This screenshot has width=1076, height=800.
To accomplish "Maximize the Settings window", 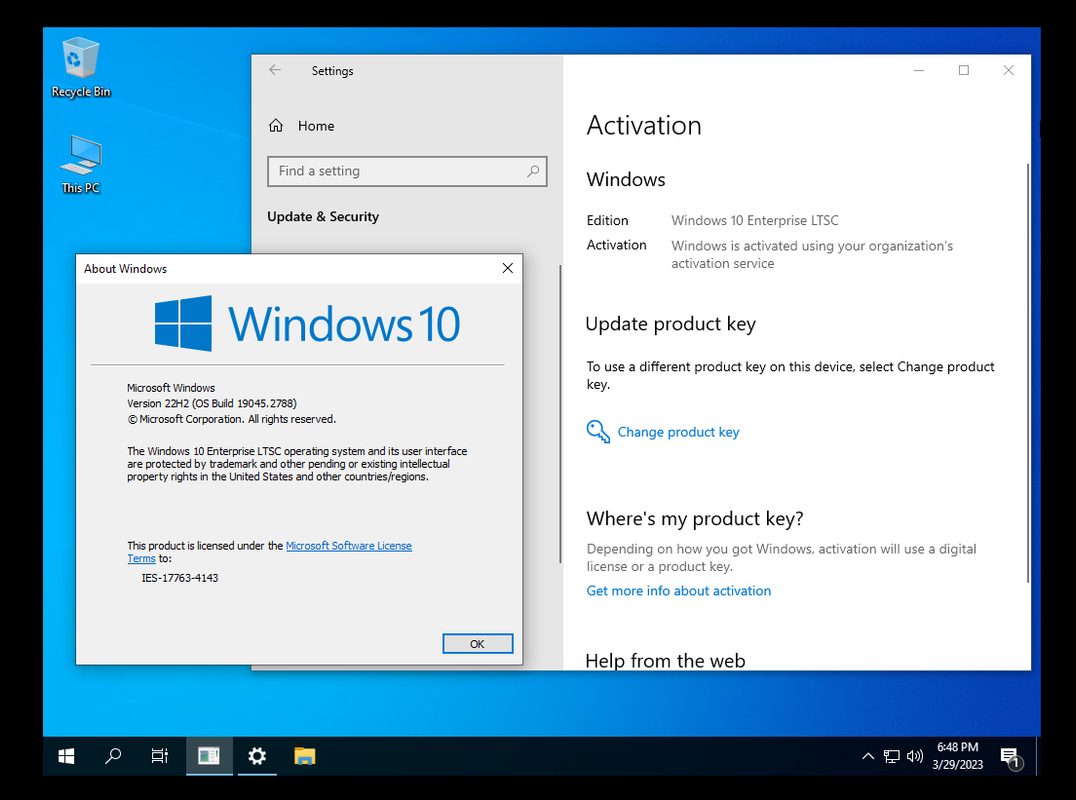I will (963, 70).
